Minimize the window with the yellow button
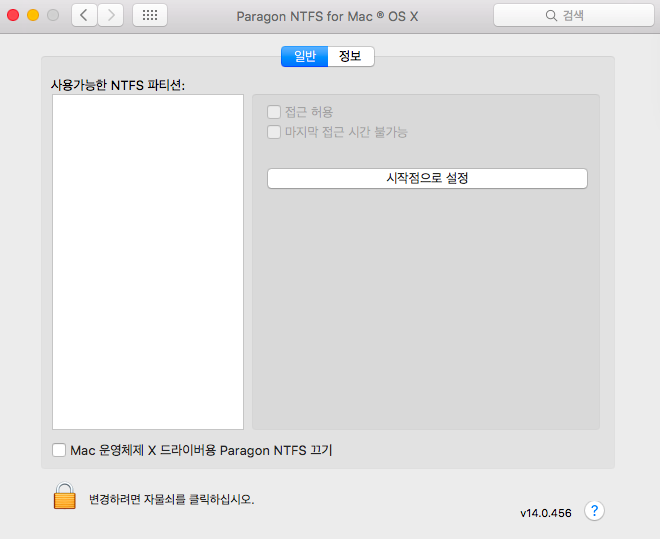This screenshot has width=660, height=539. click(x=33, y=16)
